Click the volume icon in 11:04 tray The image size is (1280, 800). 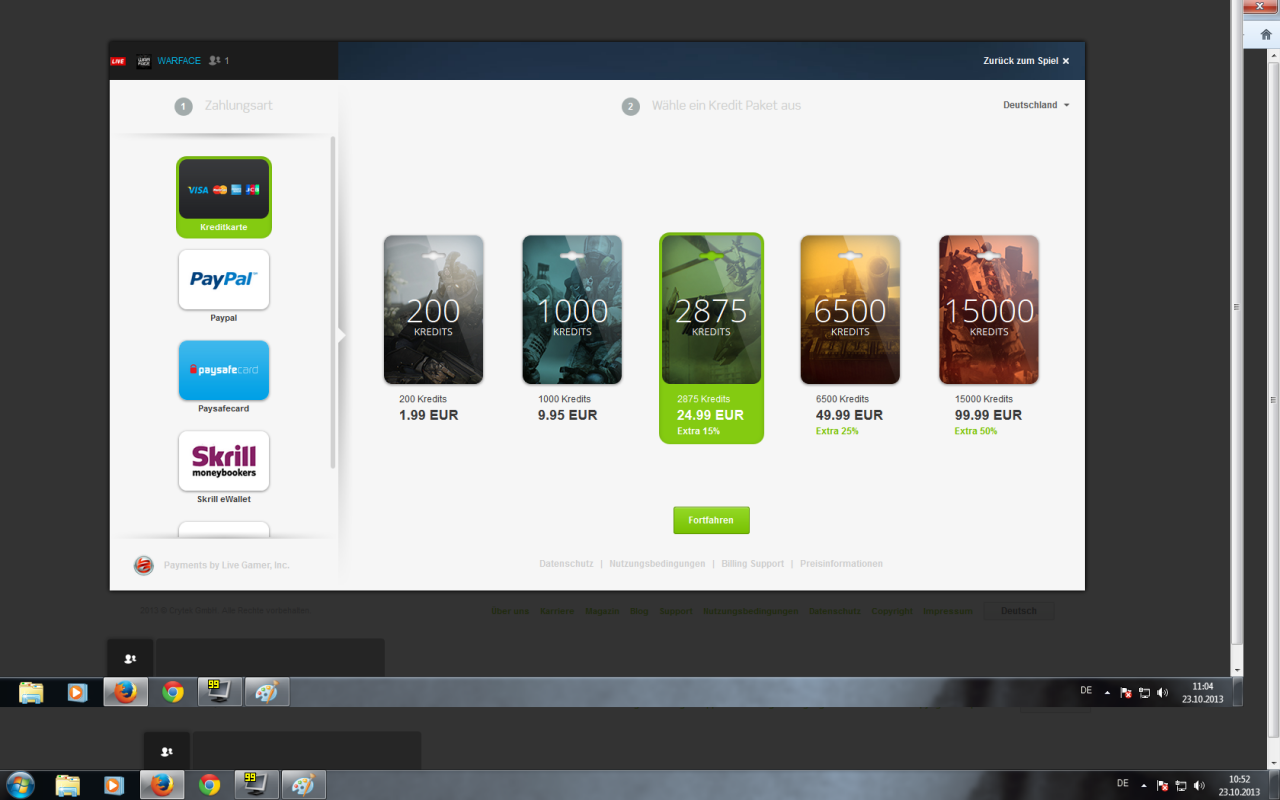[x=1163, y=692]
